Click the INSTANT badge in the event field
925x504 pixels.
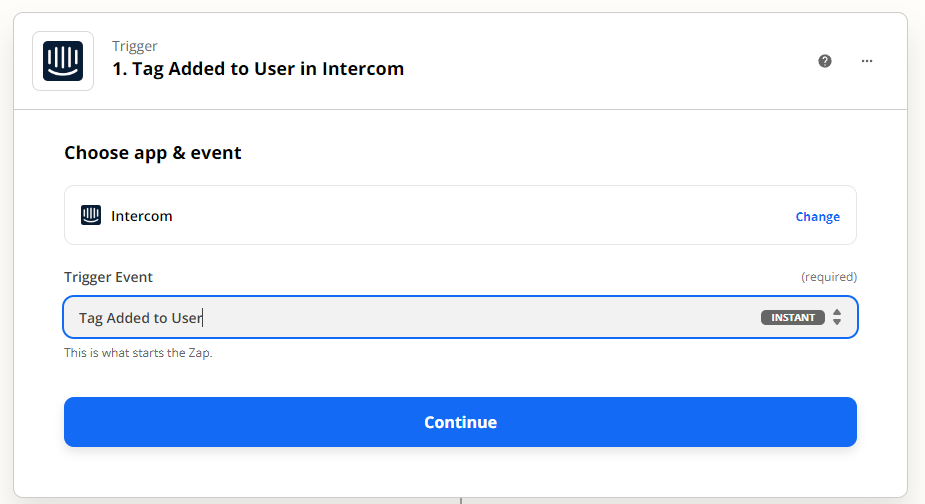(793, 318)
